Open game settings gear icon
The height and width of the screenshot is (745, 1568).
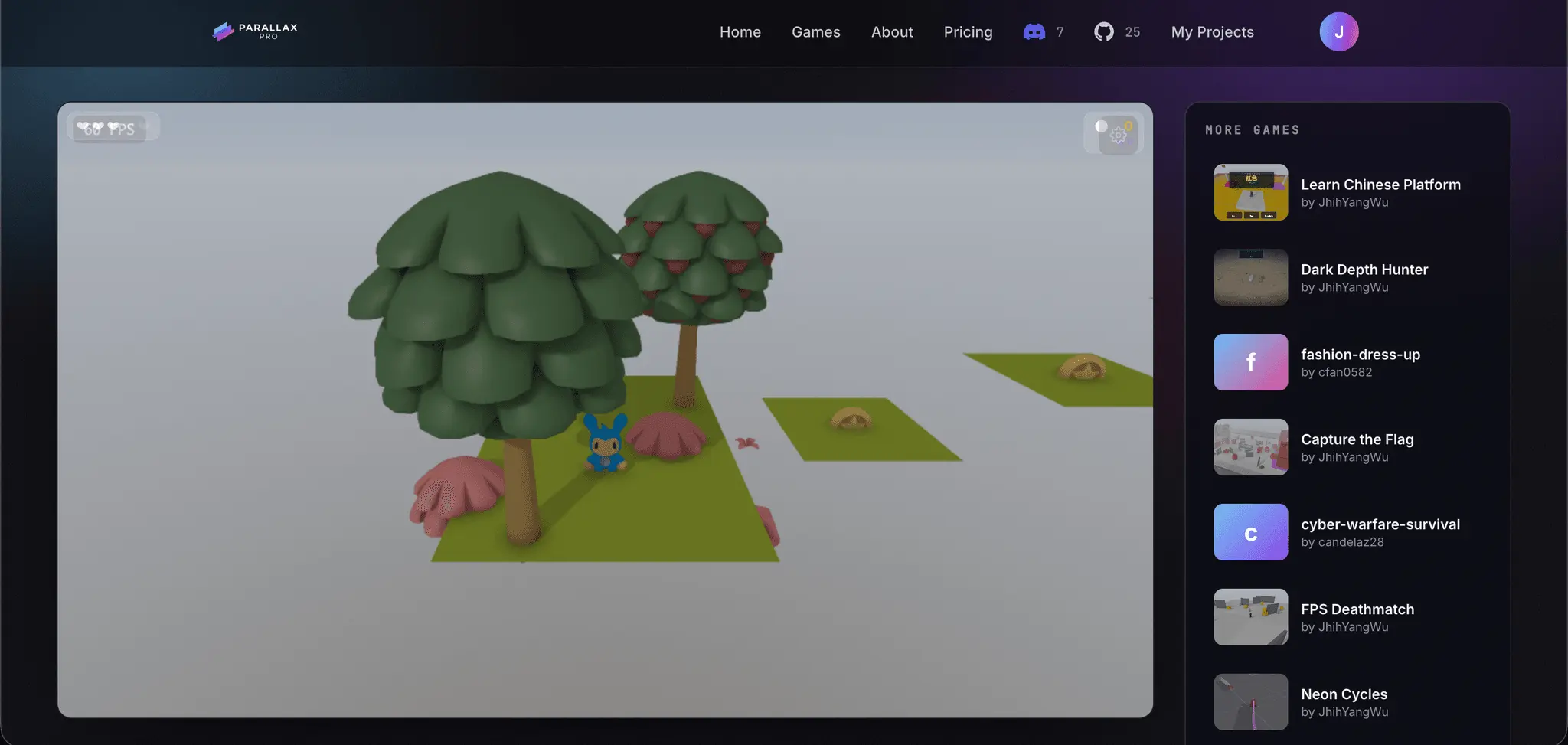tap(1118, 135)
